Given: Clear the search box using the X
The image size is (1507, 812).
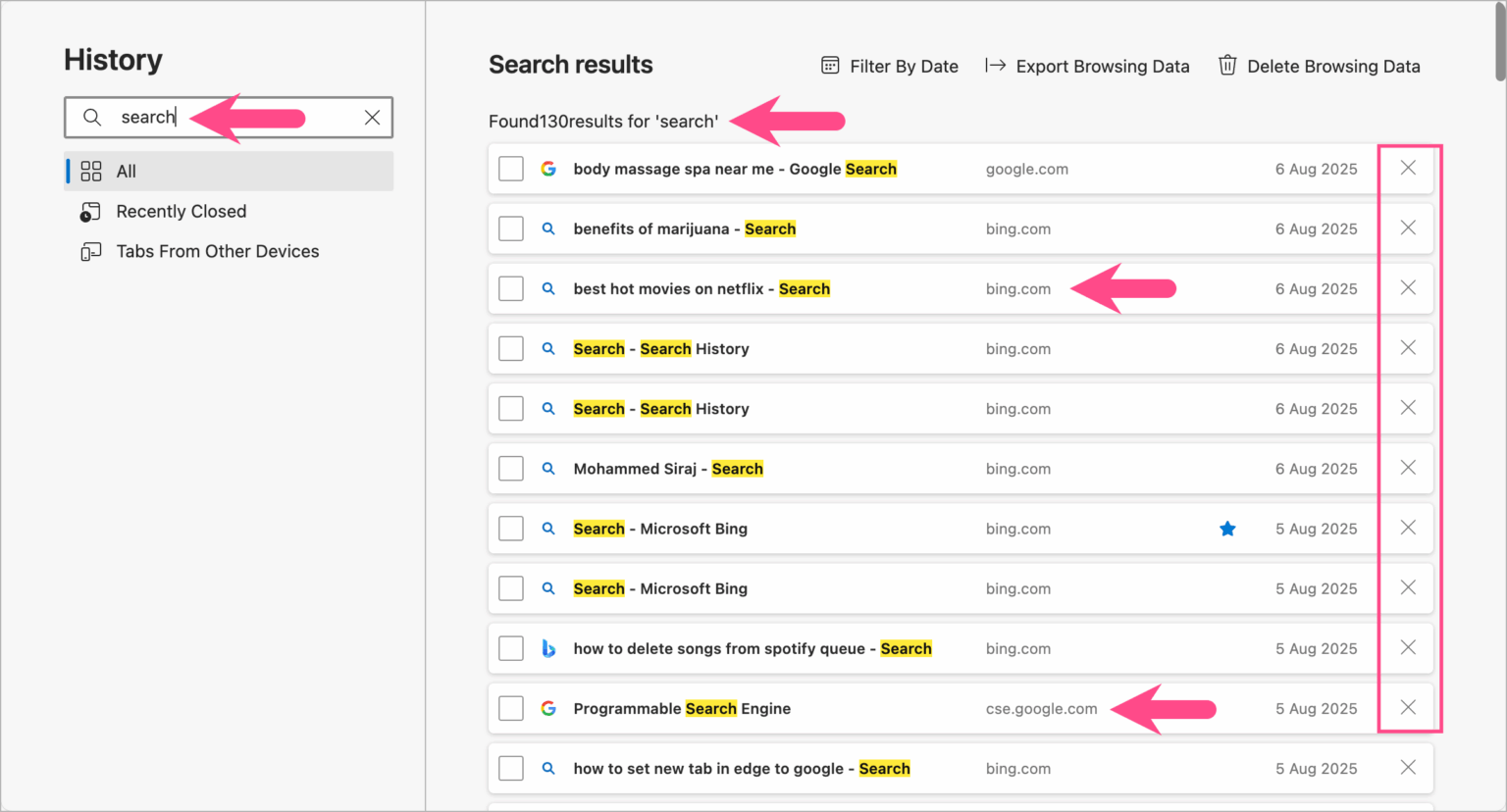Looking at the screenshot, I should tap(372, 117).
